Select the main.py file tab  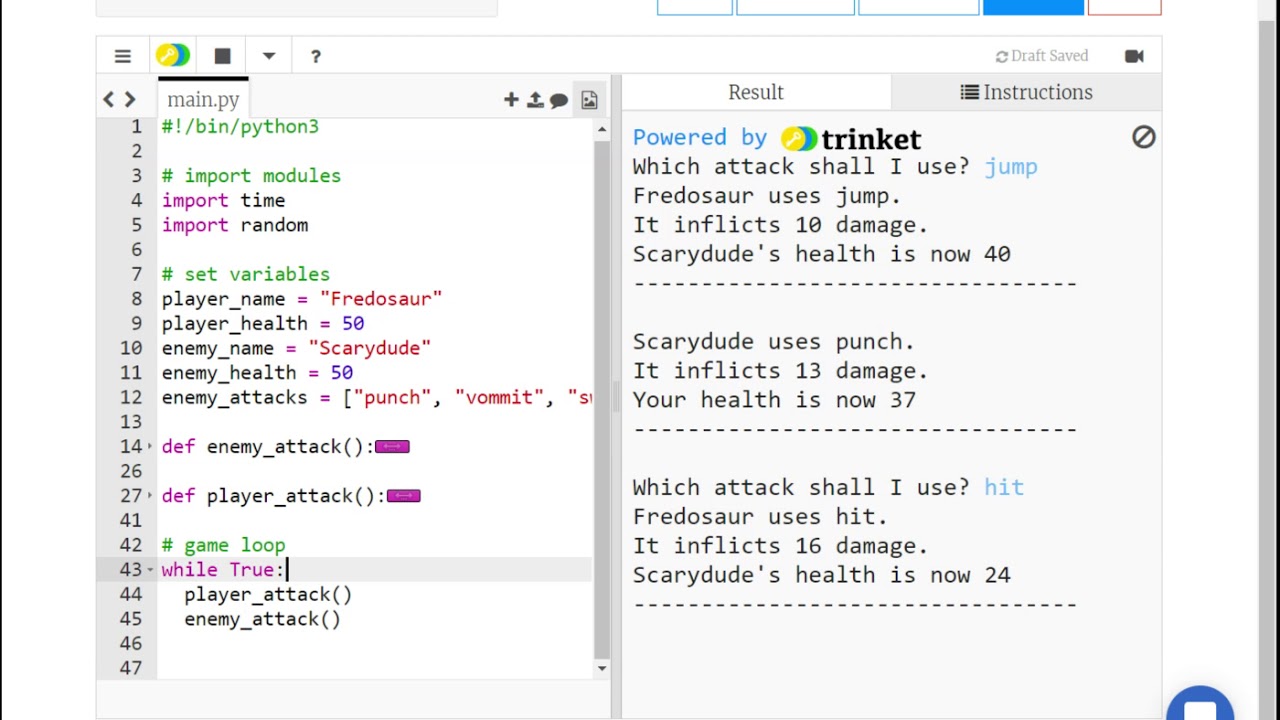[203, 99]
